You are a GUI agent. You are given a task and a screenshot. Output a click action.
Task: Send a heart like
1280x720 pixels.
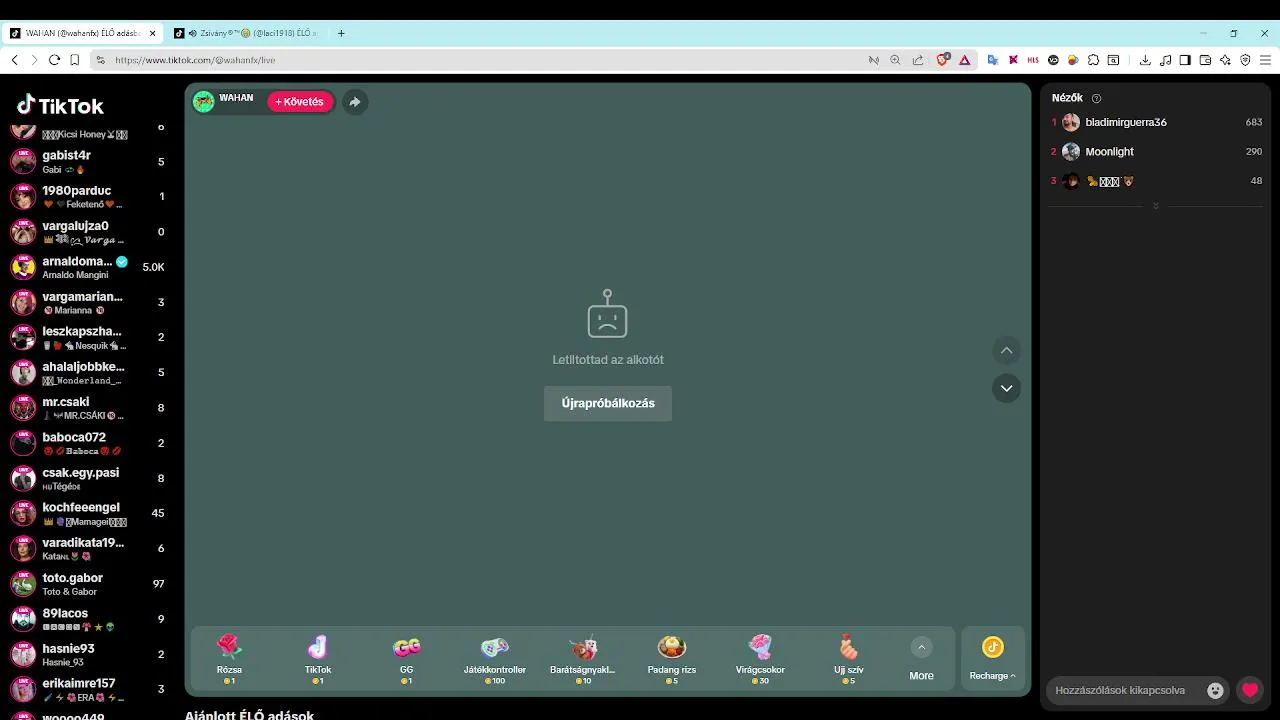(1250, 690)
